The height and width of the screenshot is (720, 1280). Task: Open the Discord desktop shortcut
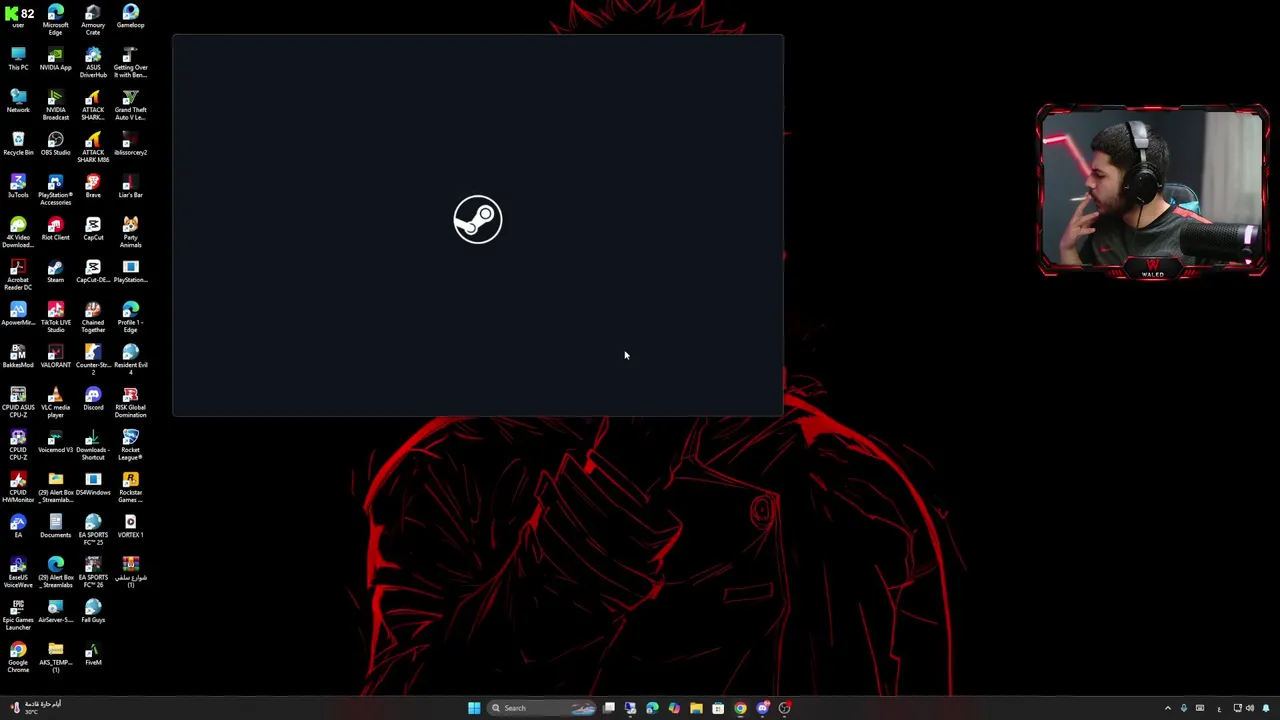pos(93,399)
